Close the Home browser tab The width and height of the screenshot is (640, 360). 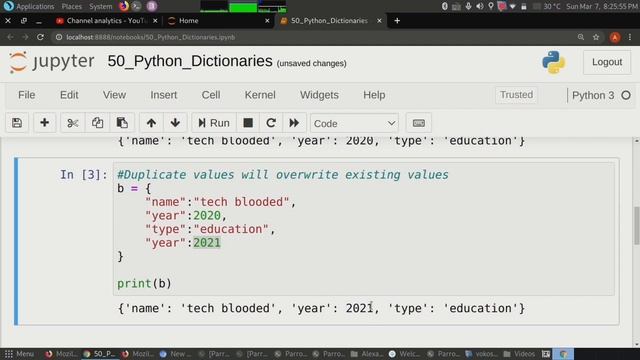[x=267, y=20]
